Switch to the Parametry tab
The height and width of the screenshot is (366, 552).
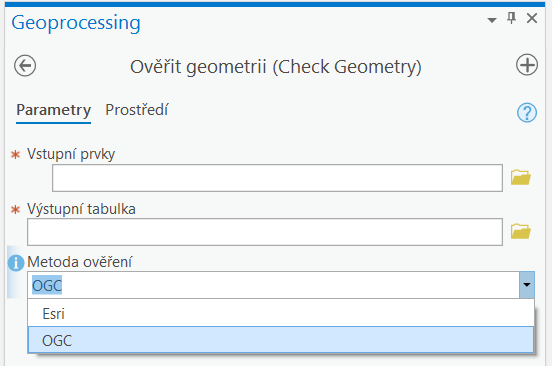(54, 110)
